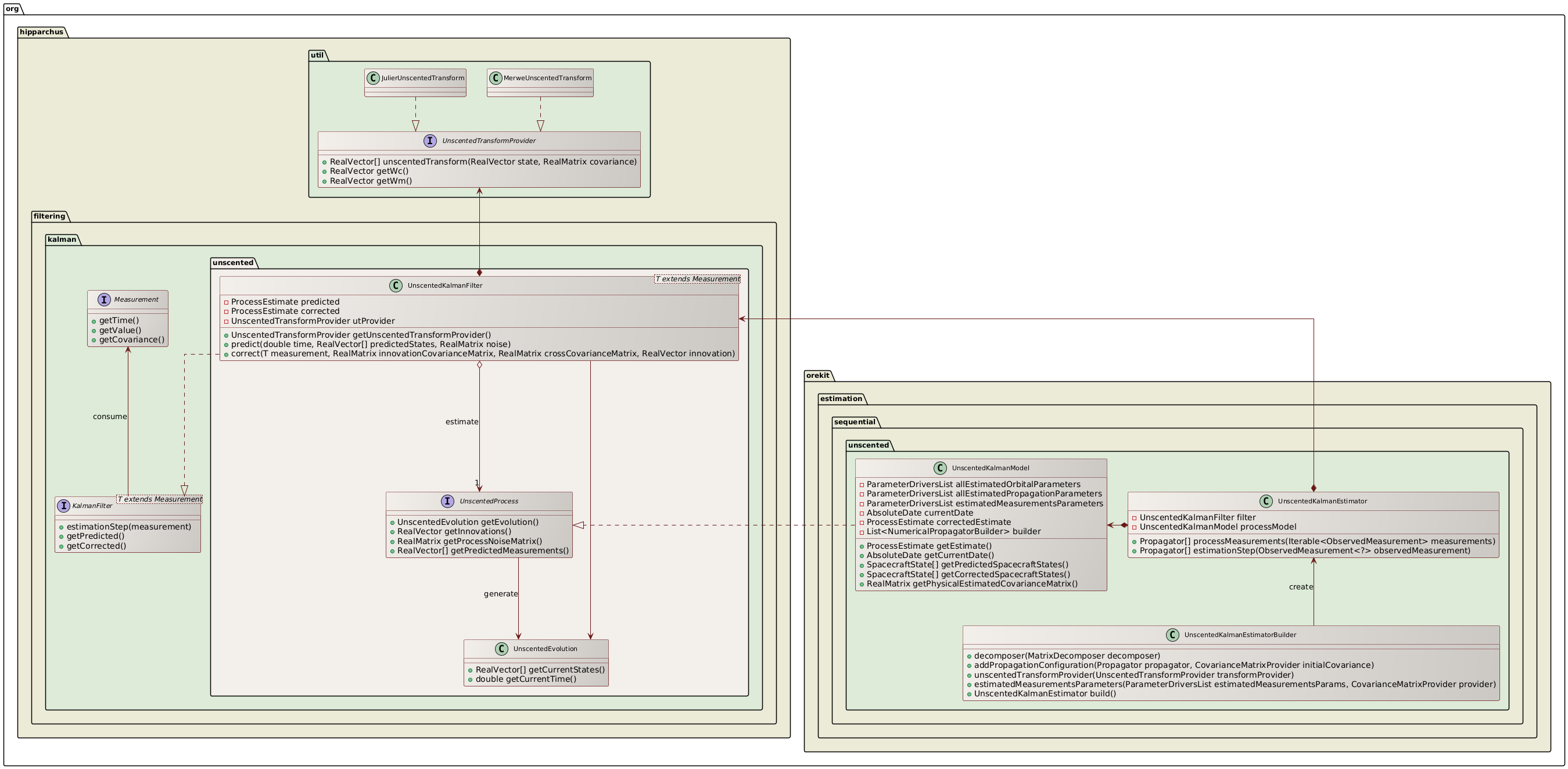The image size is (1568, 769).
Task: Select the class icon on UnscentedEvolution
Action: [x=501, y=649]
